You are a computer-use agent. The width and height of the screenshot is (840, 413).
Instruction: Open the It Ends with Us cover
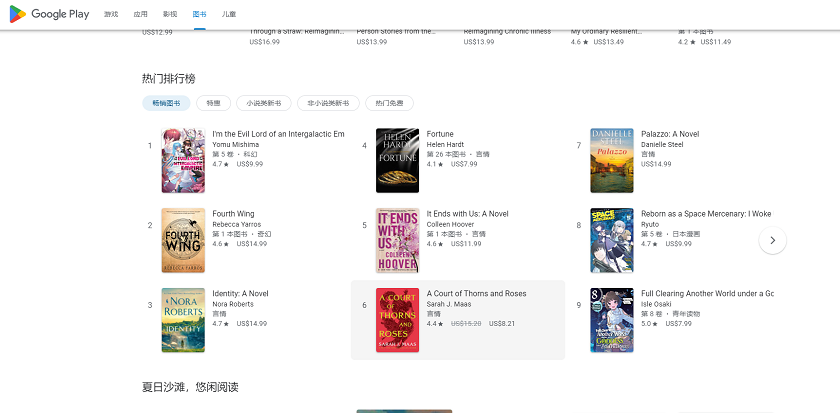[x=398, y=241]
